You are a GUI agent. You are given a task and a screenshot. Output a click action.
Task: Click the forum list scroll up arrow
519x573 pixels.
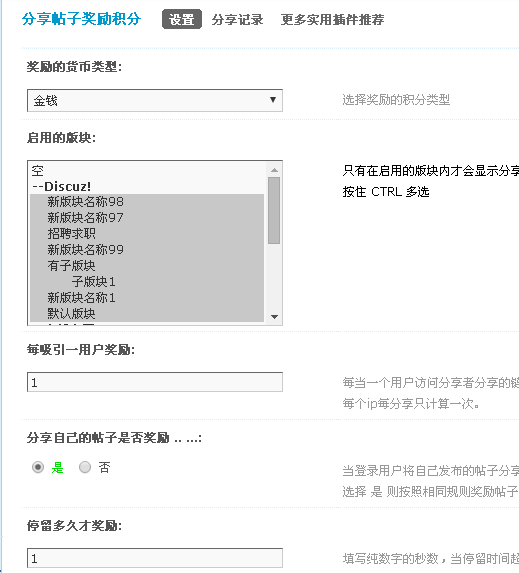coord(274,170)
